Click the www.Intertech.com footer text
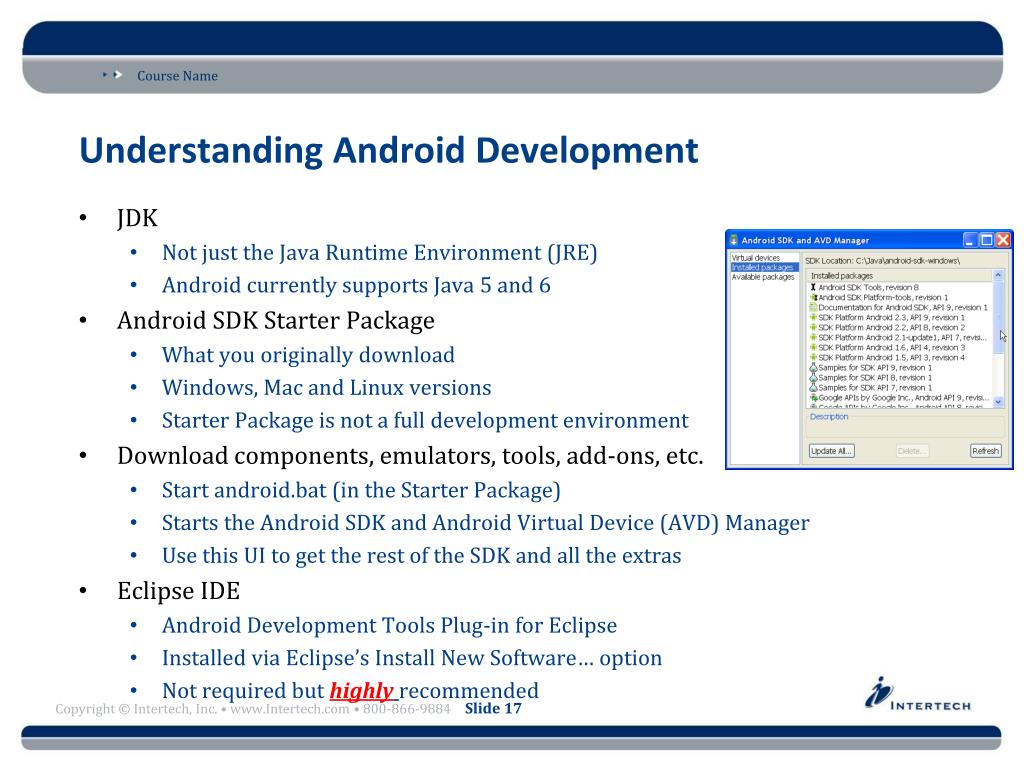The image size is (1024, 768). click(x=289, y=709)
